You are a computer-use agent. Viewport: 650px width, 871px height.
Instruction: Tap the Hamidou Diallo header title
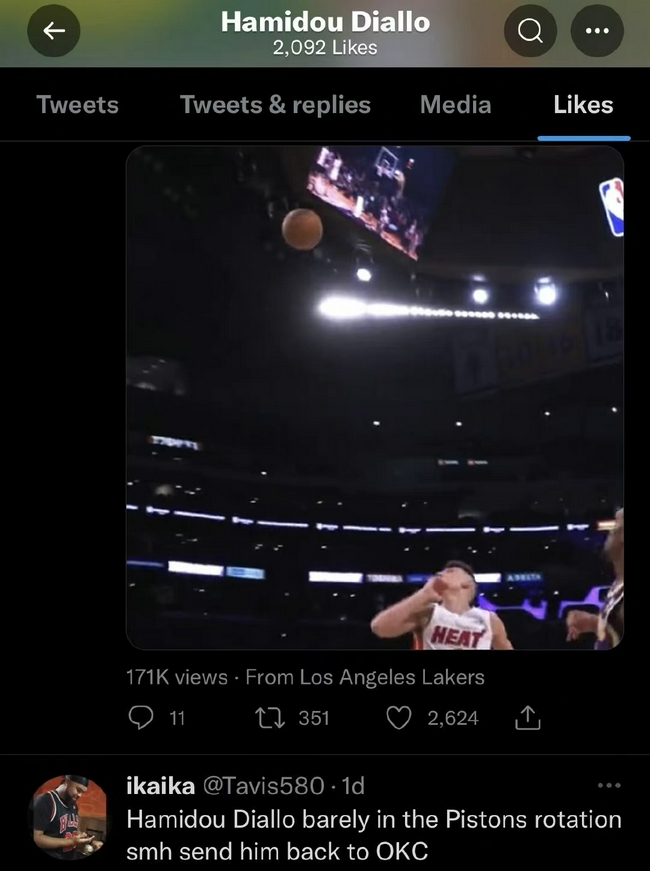(324, 22)
